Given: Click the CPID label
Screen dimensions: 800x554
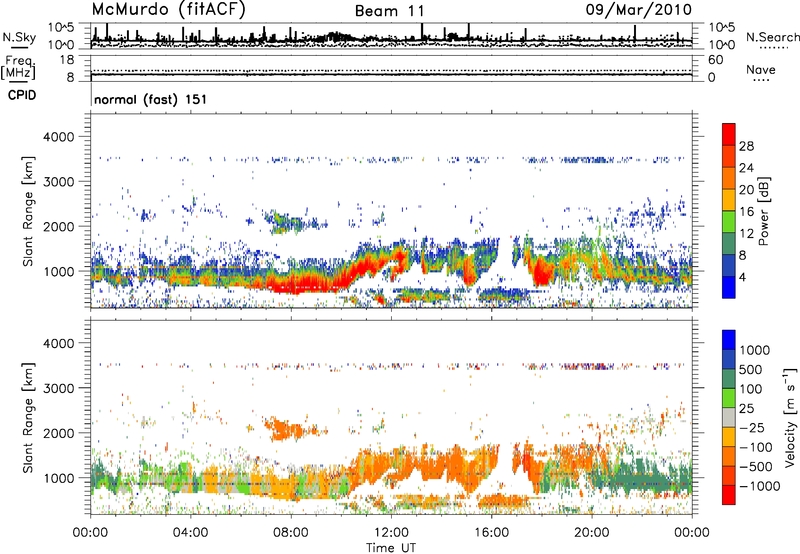Looking at the screenshot, I should click(x=22, y=95).
